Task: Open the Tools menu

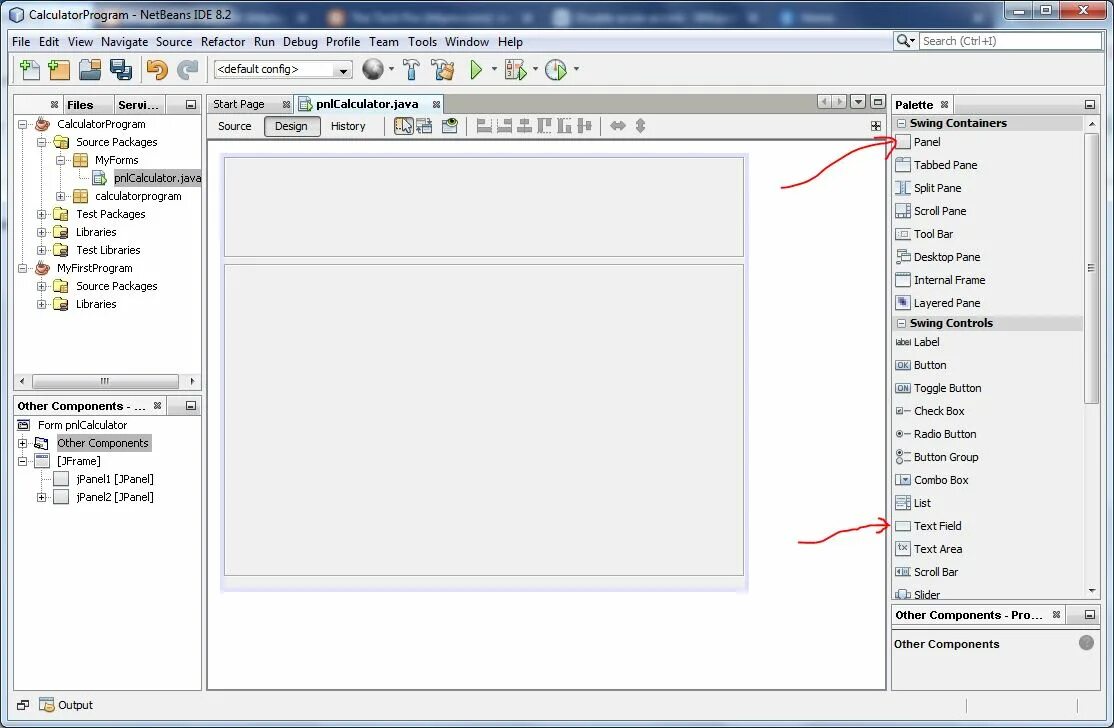Action: pyautogui.click(x=422, y=42)
